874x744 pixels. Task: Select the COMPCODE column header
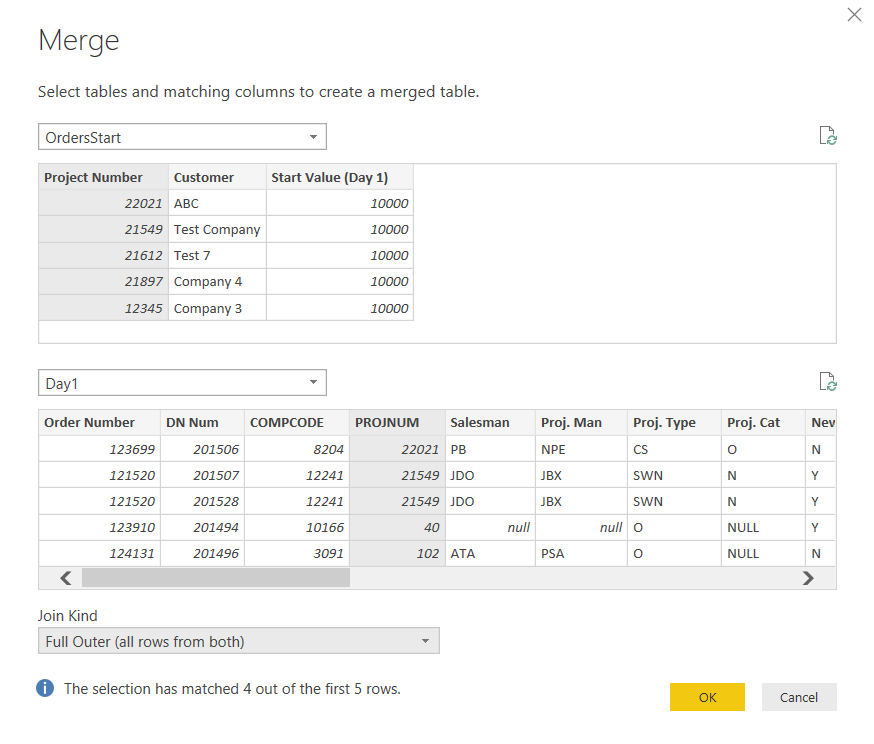tap(297, 422)
